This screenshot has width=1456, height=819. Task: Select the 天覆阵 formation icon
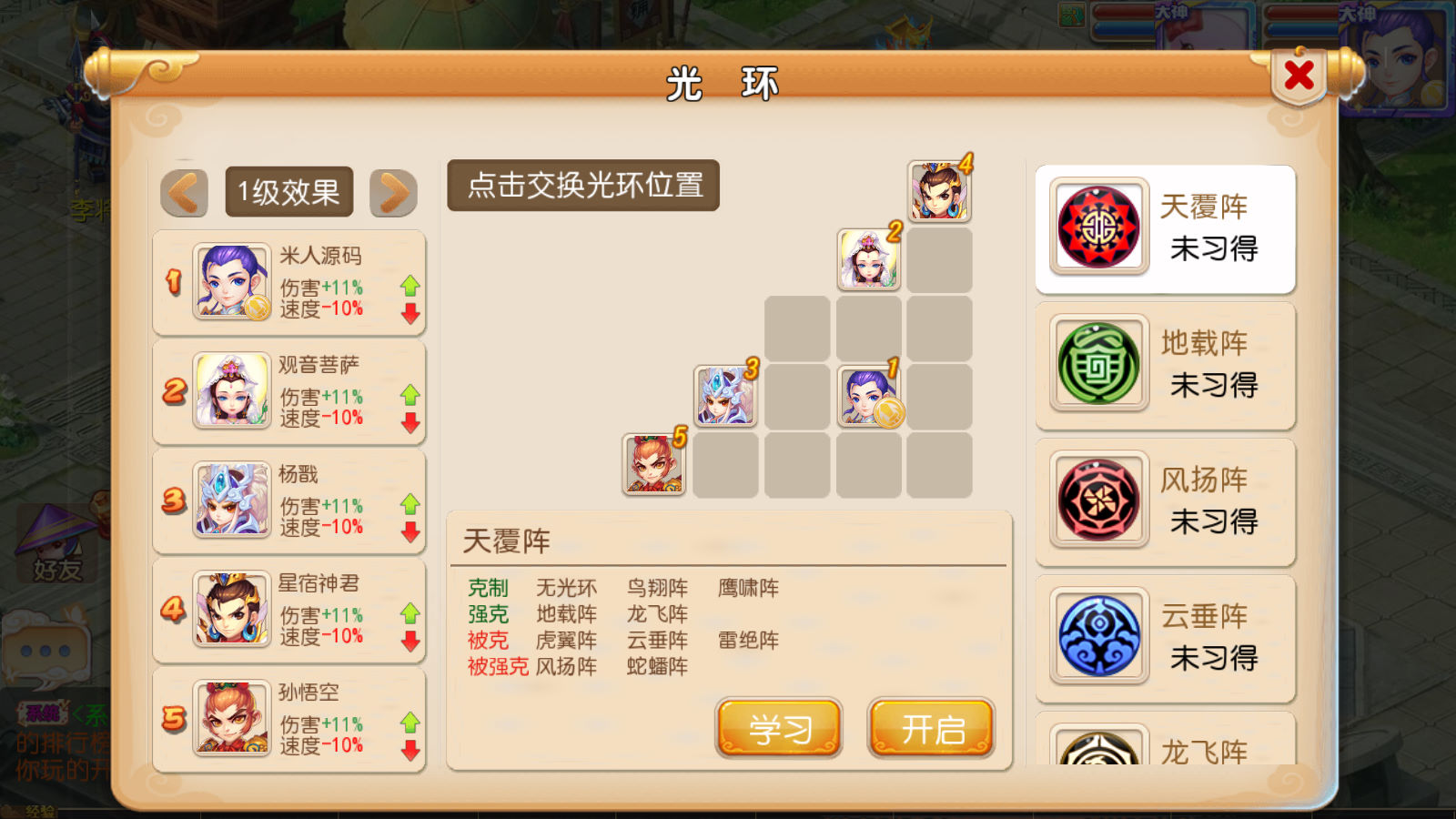click(x=1098, y=227)
